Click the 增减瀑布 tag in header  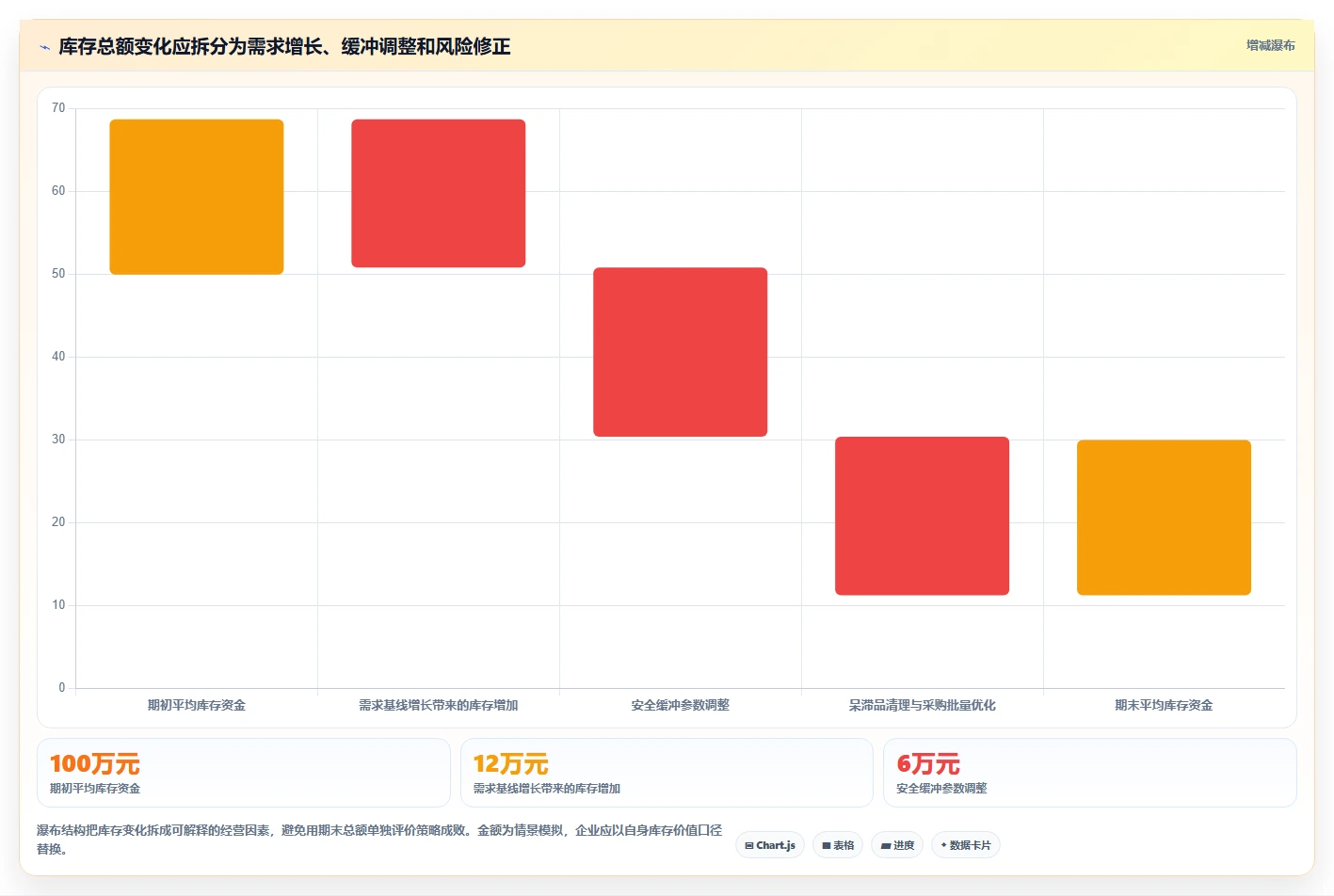point(1270,45)
